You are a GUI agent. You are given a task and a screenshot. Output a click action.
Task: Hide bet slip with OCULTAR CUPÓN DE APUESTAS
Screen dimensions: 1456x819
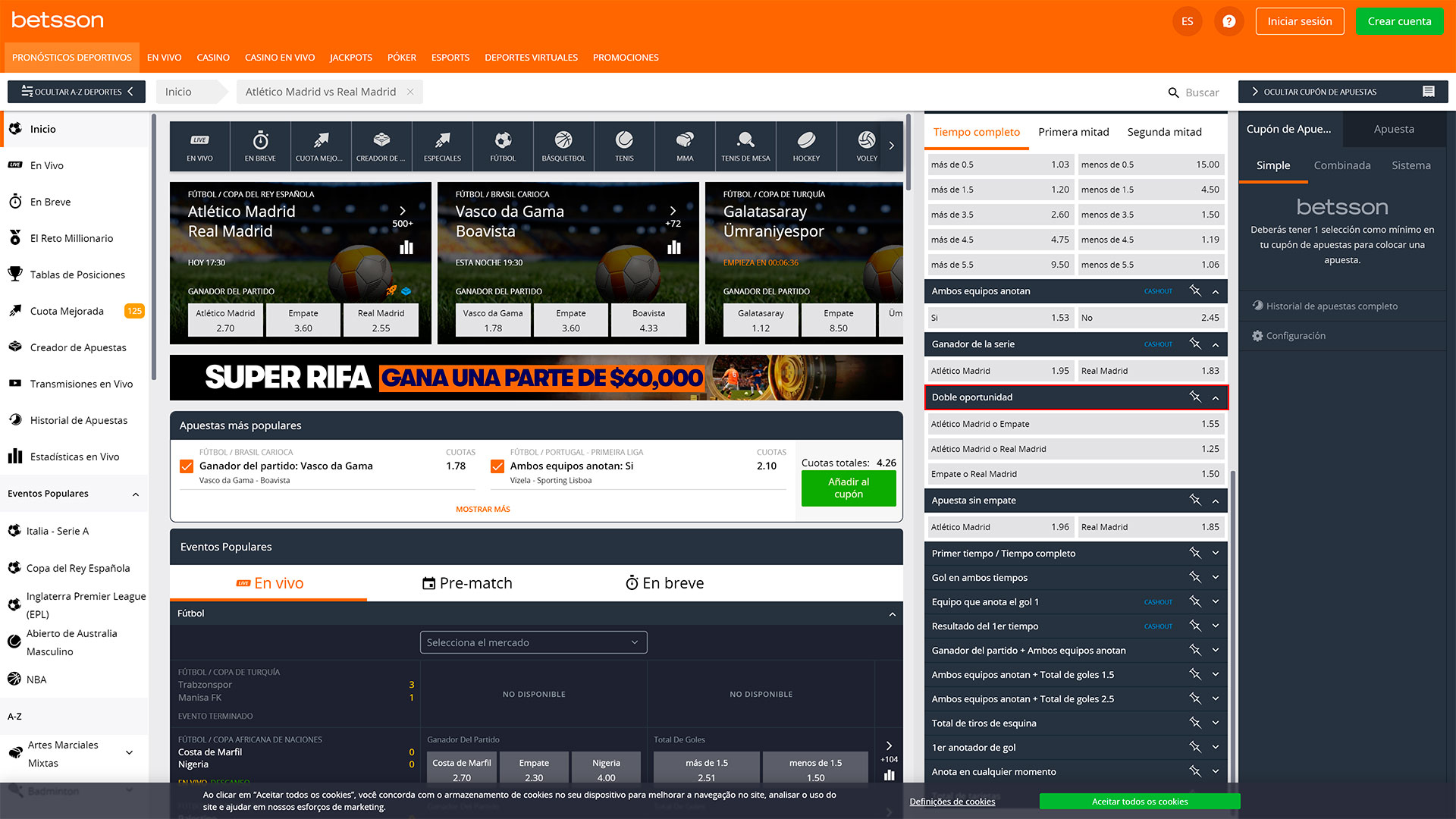tap(1342, 92)
